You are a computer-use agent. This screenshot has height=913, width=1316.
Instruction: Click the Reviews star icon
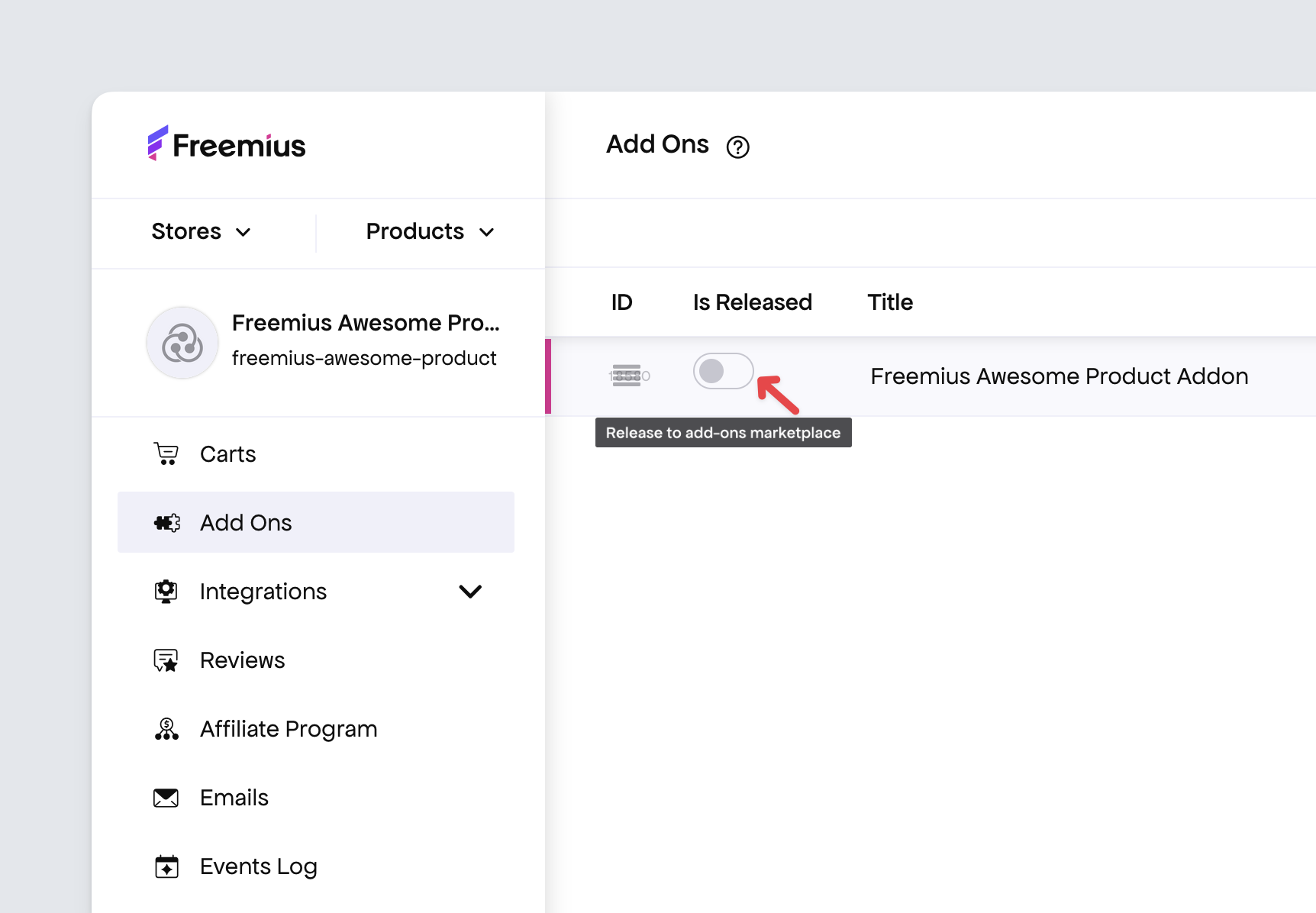[166, 660]
